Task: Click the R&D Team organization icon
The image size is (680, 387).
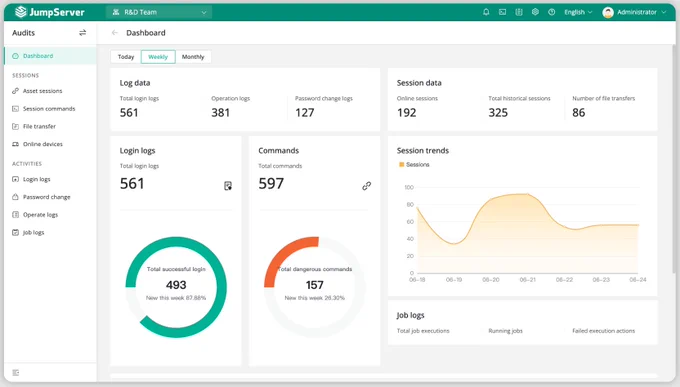Action: [x=116, y=12]
